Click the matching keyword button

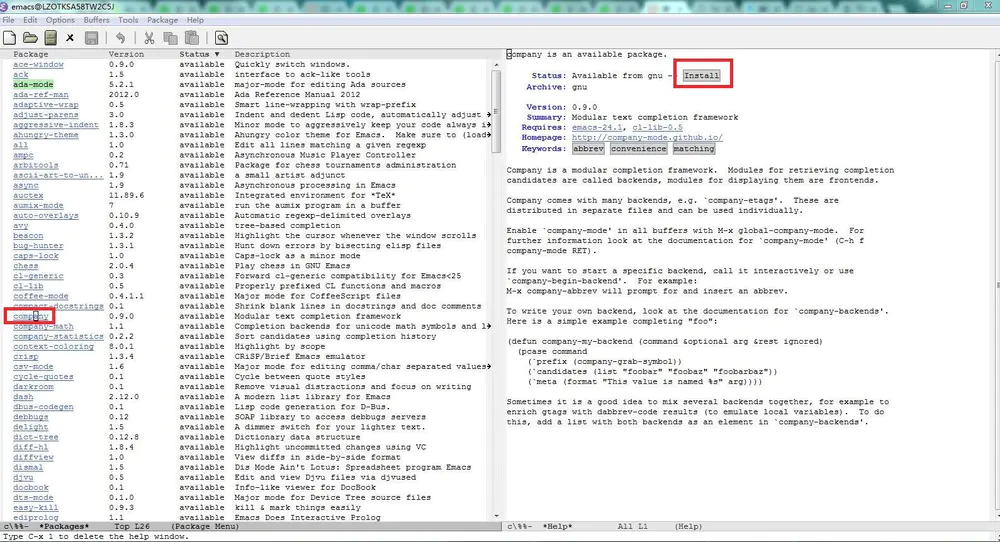[694, 149]
